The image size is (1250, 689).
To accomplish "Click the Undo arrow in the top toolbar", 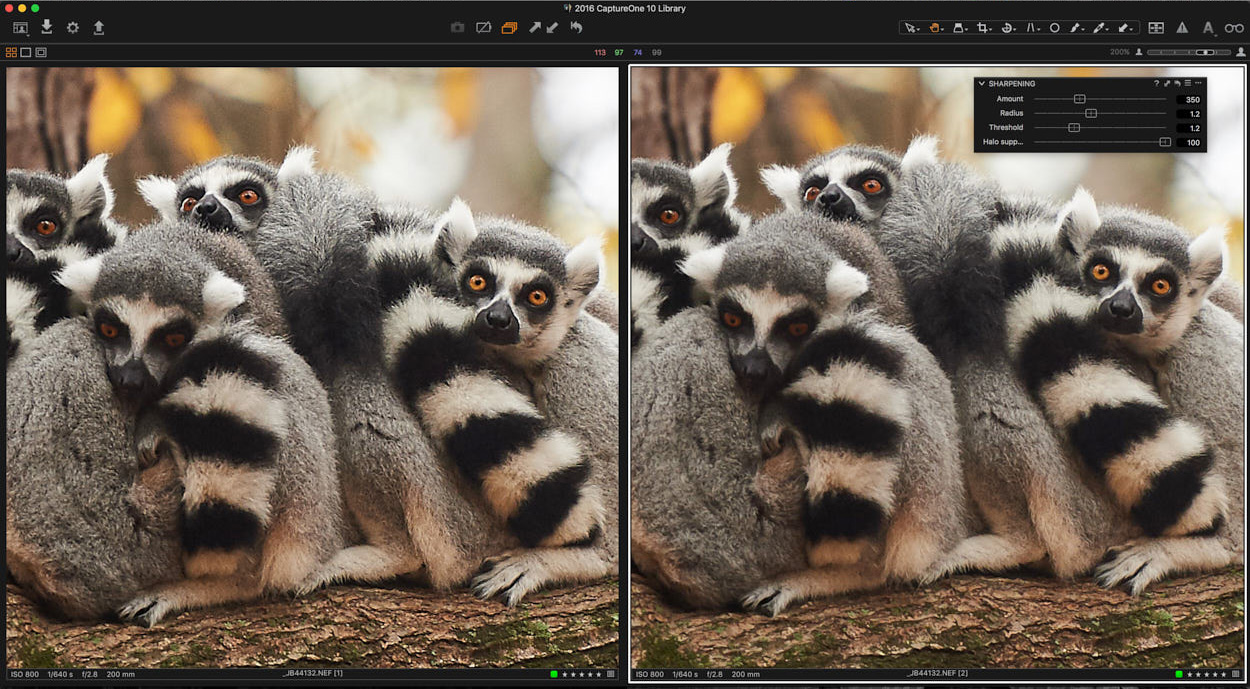I will 577,28.
